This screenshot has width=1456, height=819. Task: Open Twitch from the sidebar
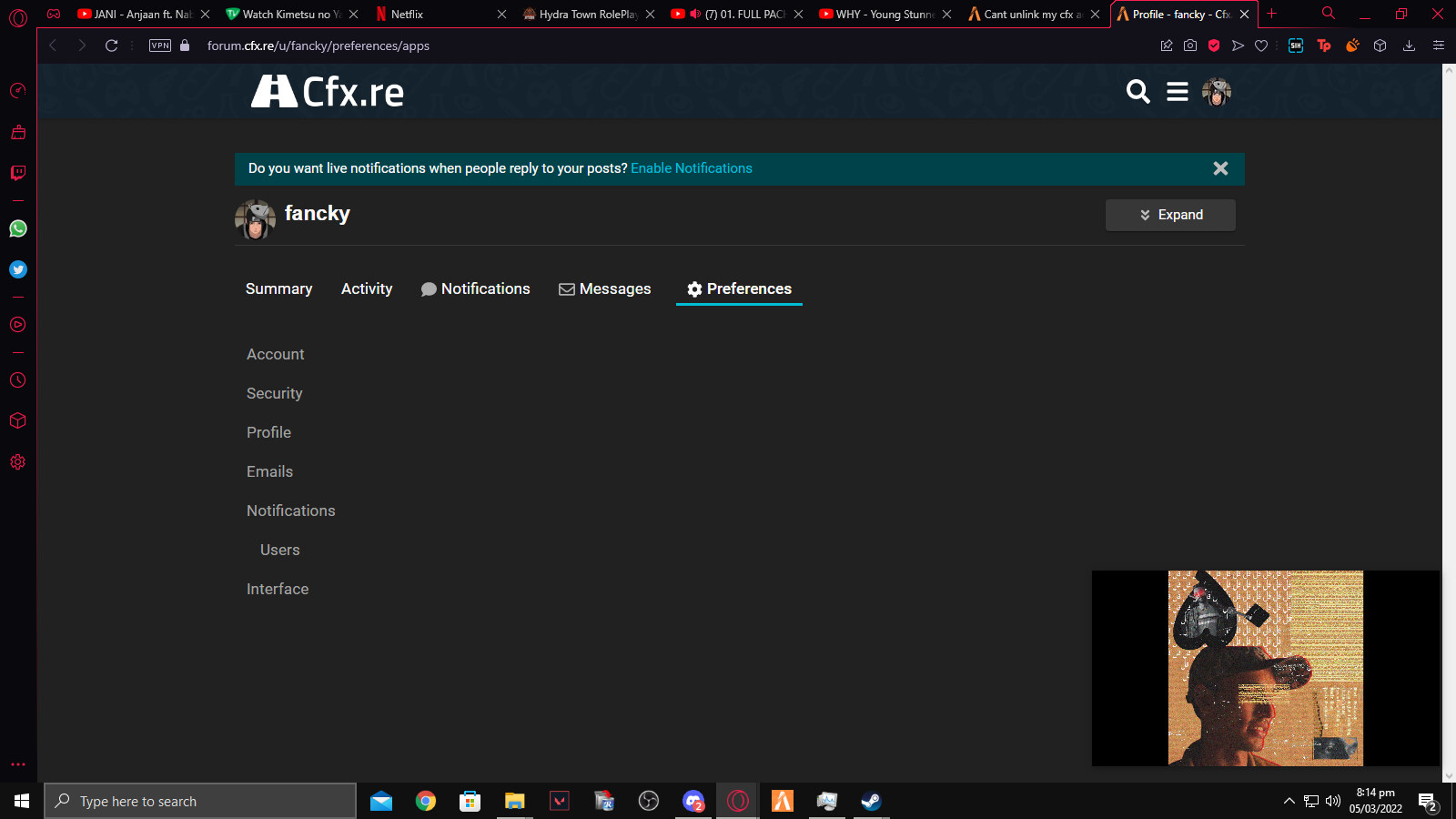17,173
